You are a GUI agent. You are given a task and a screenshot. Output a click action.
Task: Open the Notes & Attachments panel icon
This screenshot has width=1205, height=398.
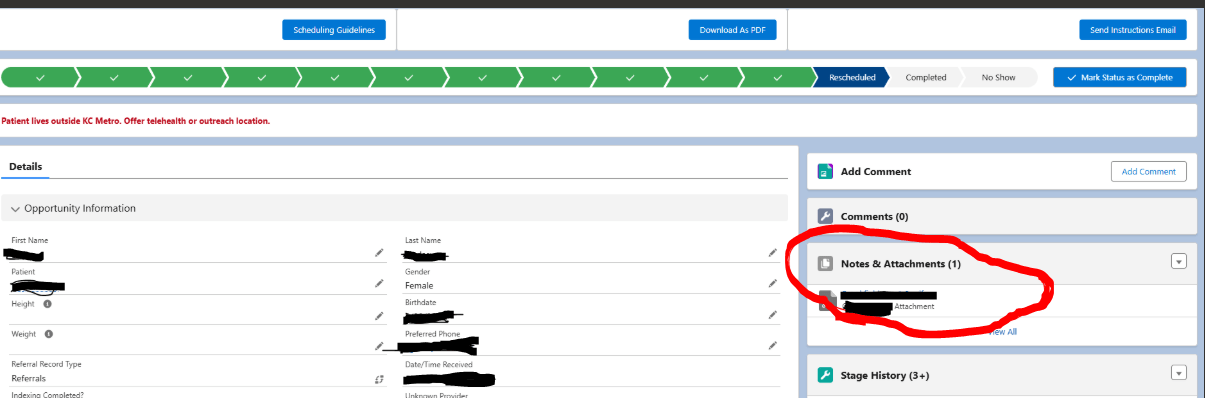825,264
